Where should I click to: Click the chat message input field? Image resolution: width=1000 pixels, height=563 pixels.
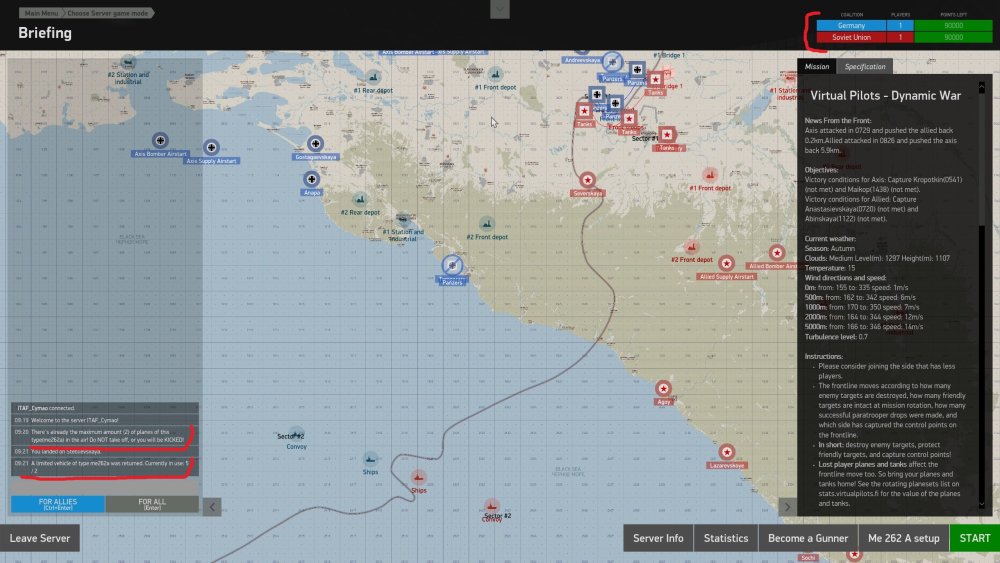click(105, 486)
